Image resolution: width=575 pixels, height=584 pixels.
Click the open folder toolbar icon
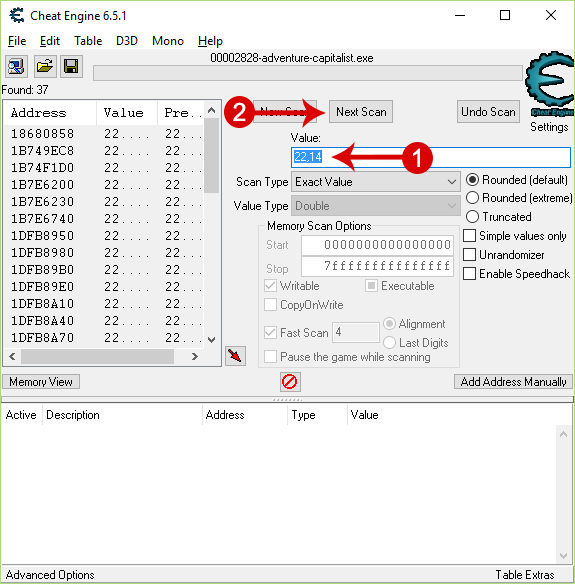click(45, 67)
